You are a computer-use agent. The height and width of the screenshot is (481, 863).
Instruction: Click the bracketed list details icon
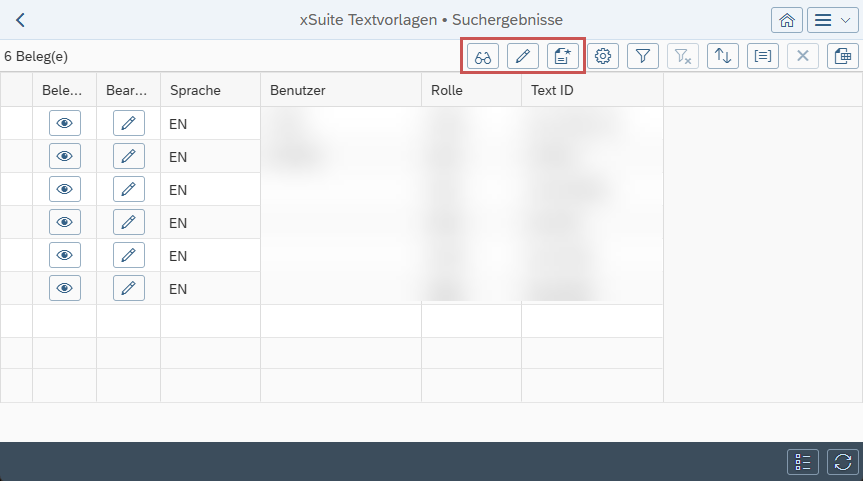point(763,56)
